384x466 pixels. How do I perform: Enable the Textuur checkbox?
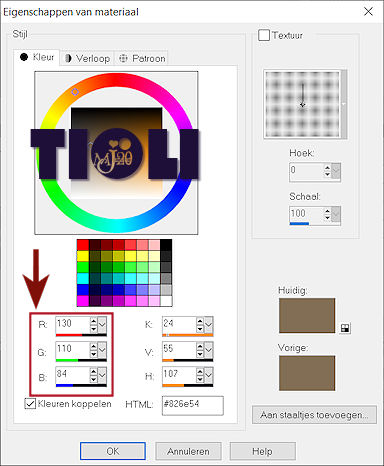(x=264, y=35)
